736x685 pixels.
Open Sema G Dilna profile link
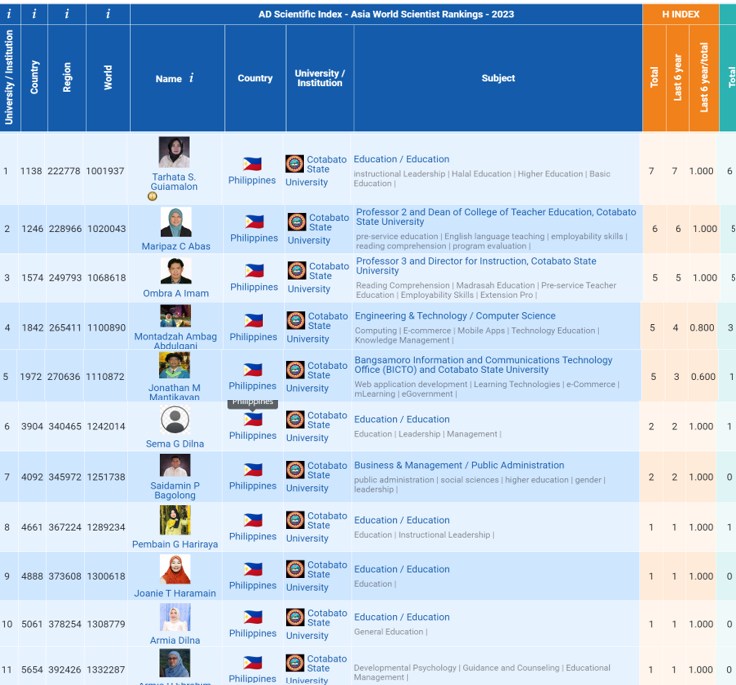[175, 444]
